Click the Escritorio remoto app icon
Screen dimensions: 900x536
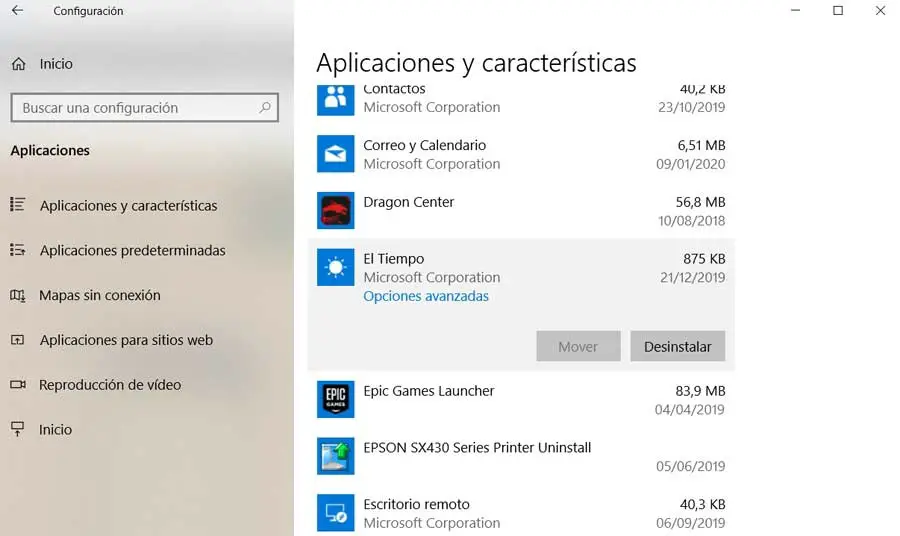[335, 513]
